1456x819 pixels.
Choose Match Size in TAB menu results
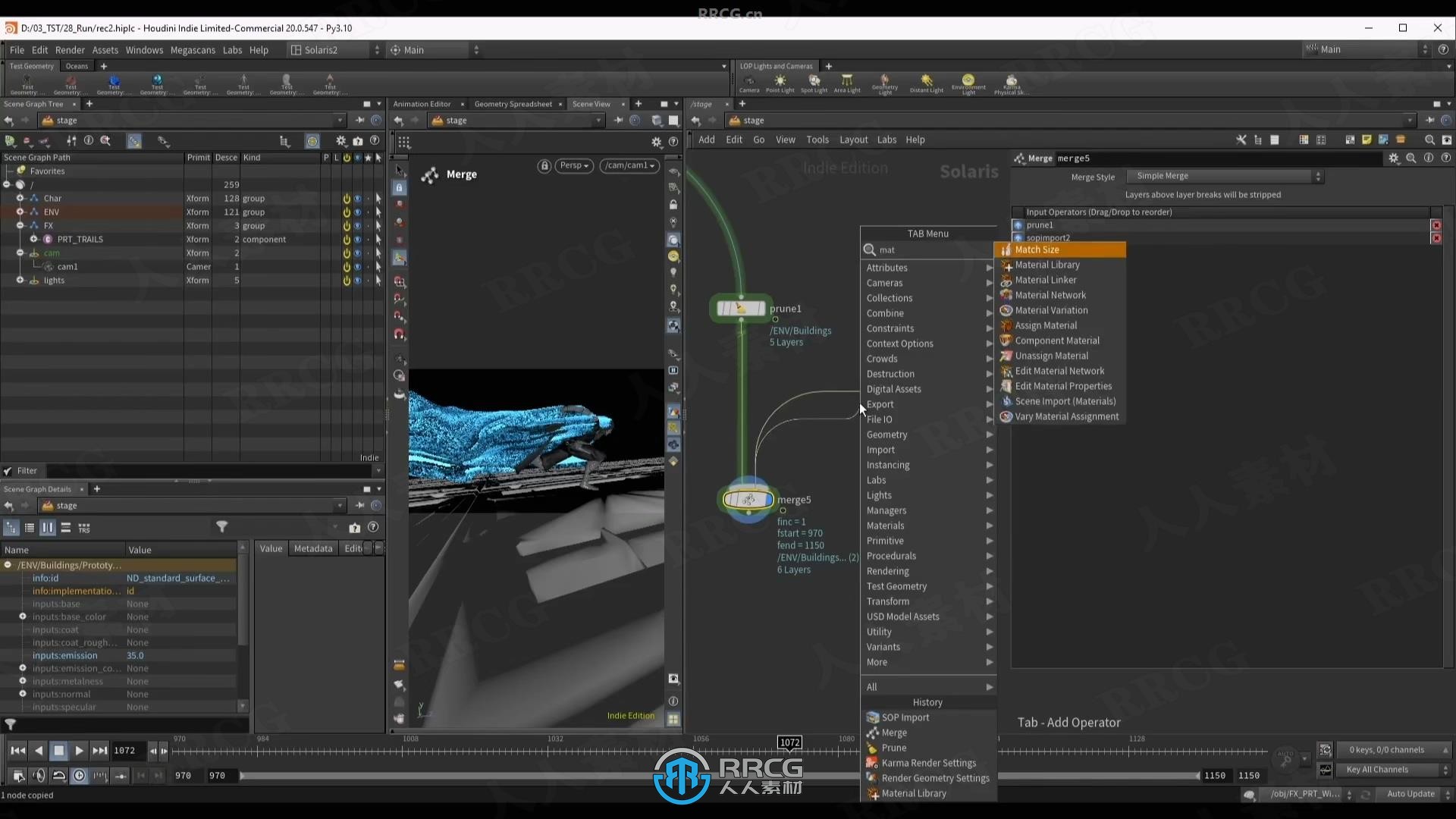1037,249
